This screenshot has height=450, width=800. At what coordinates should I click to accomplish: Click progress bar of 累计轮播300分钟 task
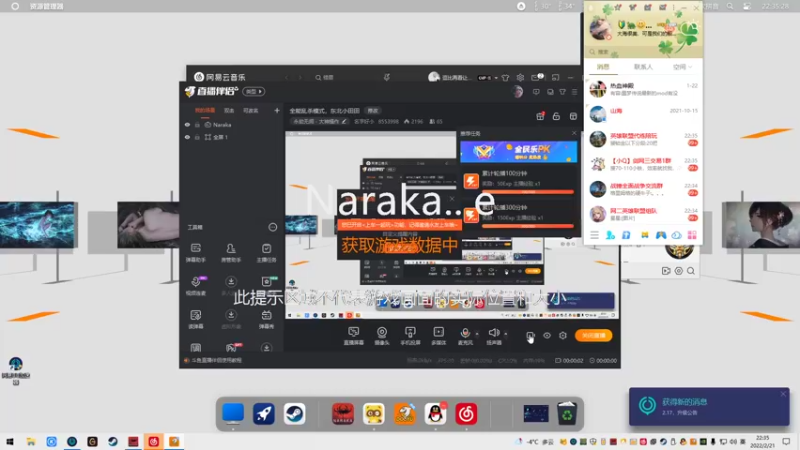pos(528,226)
